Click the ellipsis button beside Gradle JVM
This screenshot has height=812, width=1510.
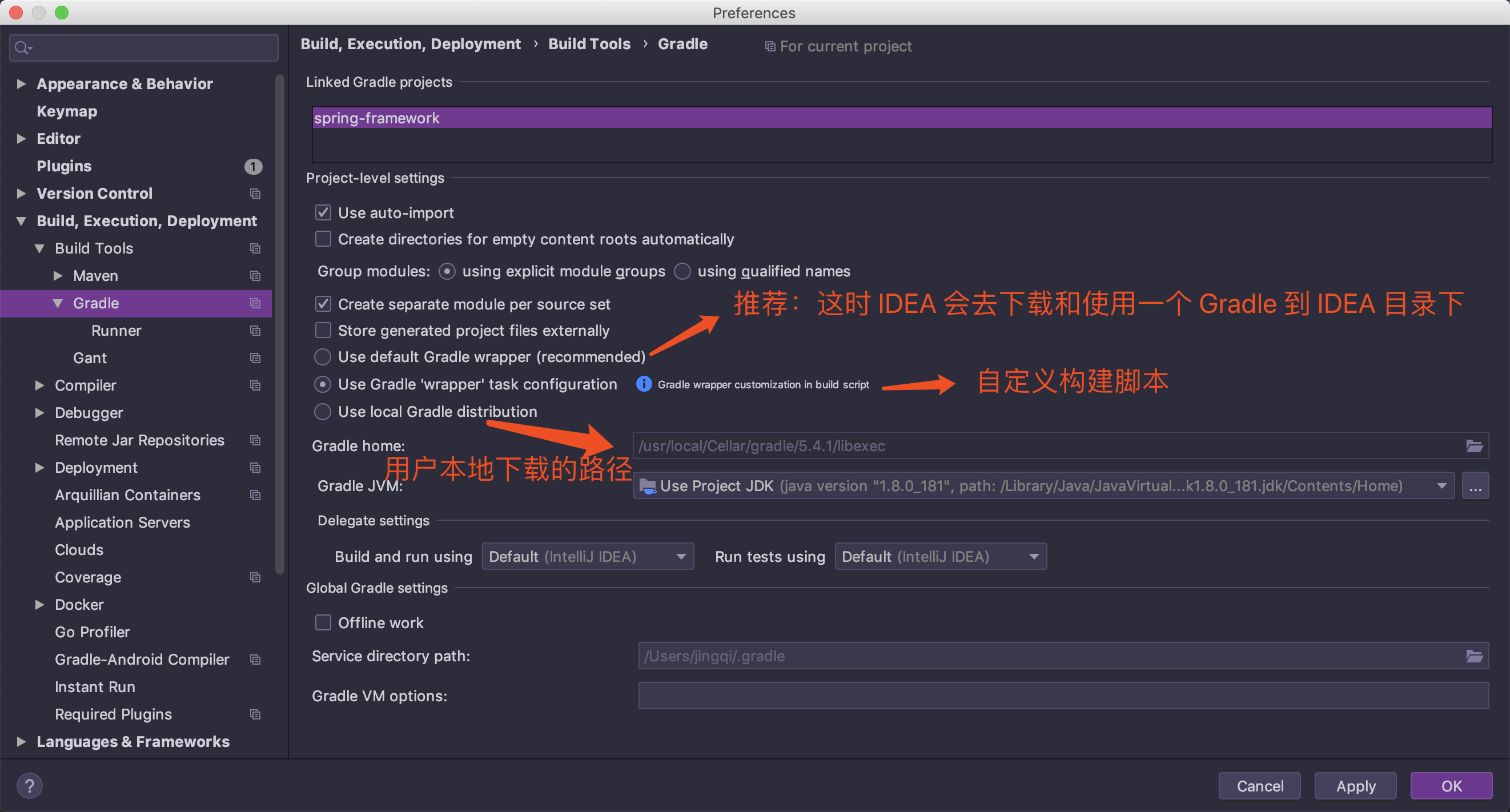pyautogui.click(x=1475, y=486)
